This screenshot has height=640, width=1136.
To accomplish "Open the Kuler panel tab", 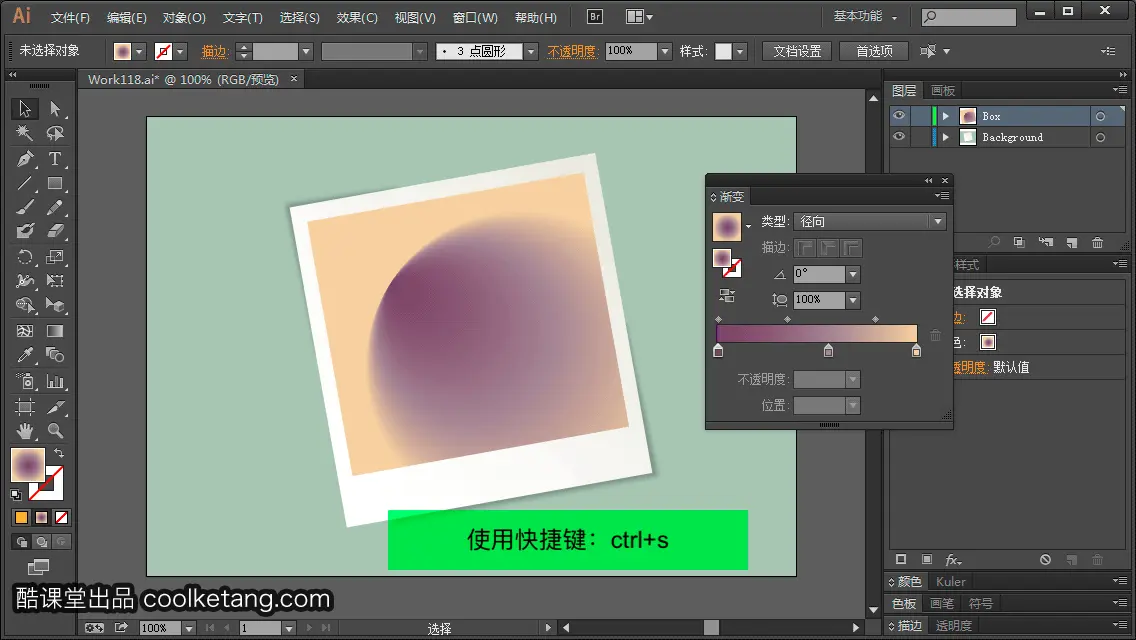I will pos(951,581).
